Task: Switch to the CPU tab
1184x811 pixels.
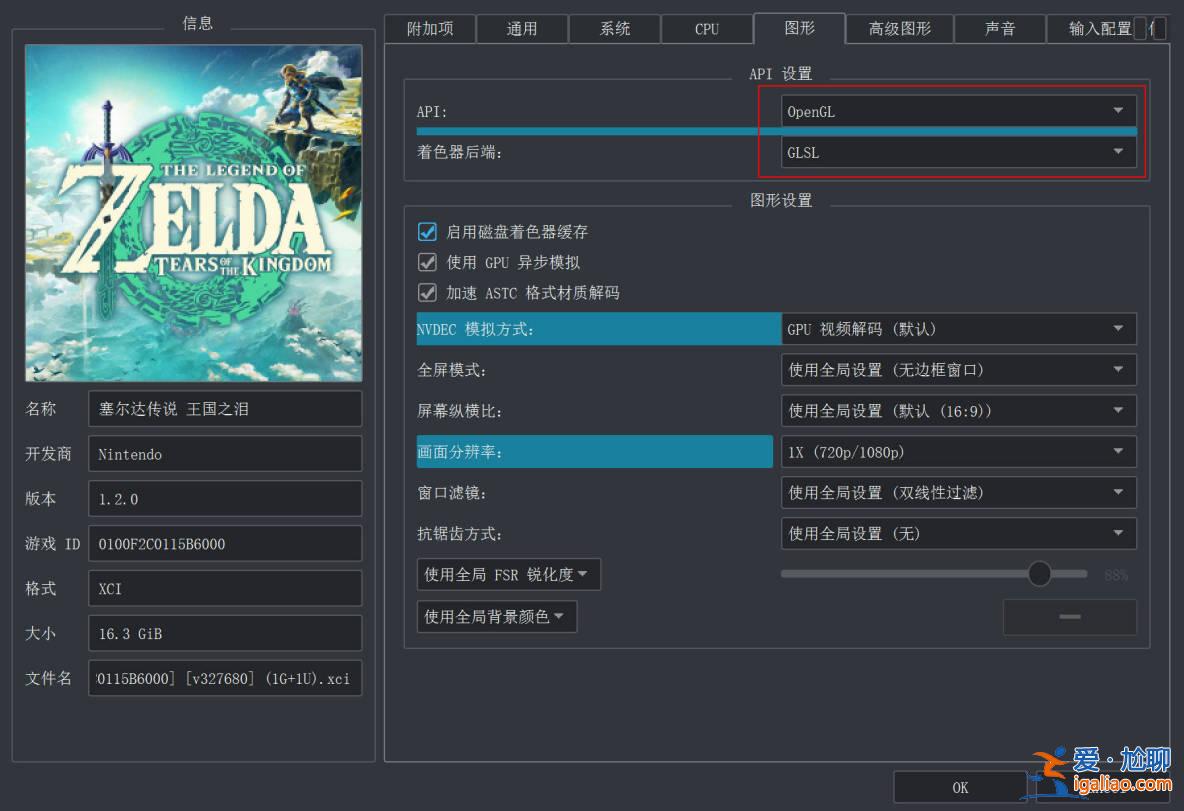Action: [707, 29]
